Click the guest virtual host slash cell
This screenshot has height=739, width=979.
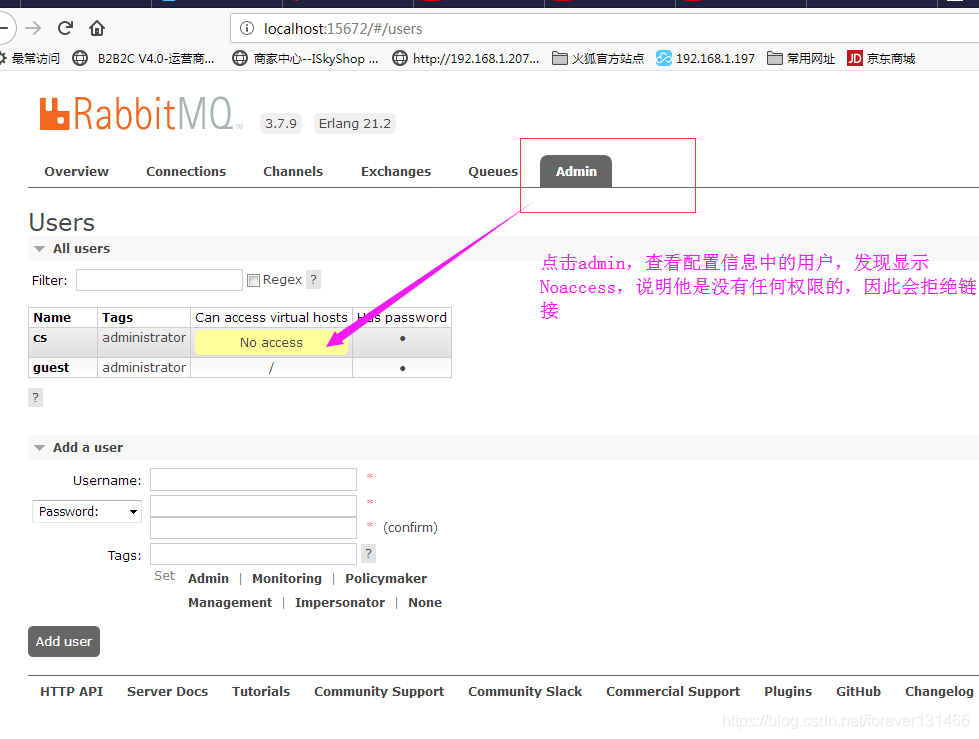coord(271,368)
